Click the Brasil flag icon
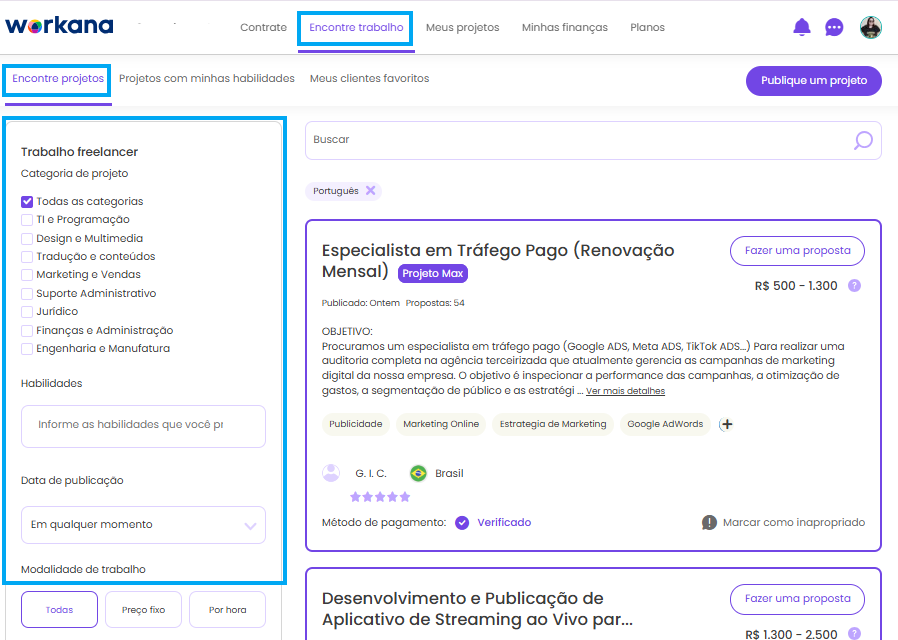The image size is (898, 640). (419, 473)
